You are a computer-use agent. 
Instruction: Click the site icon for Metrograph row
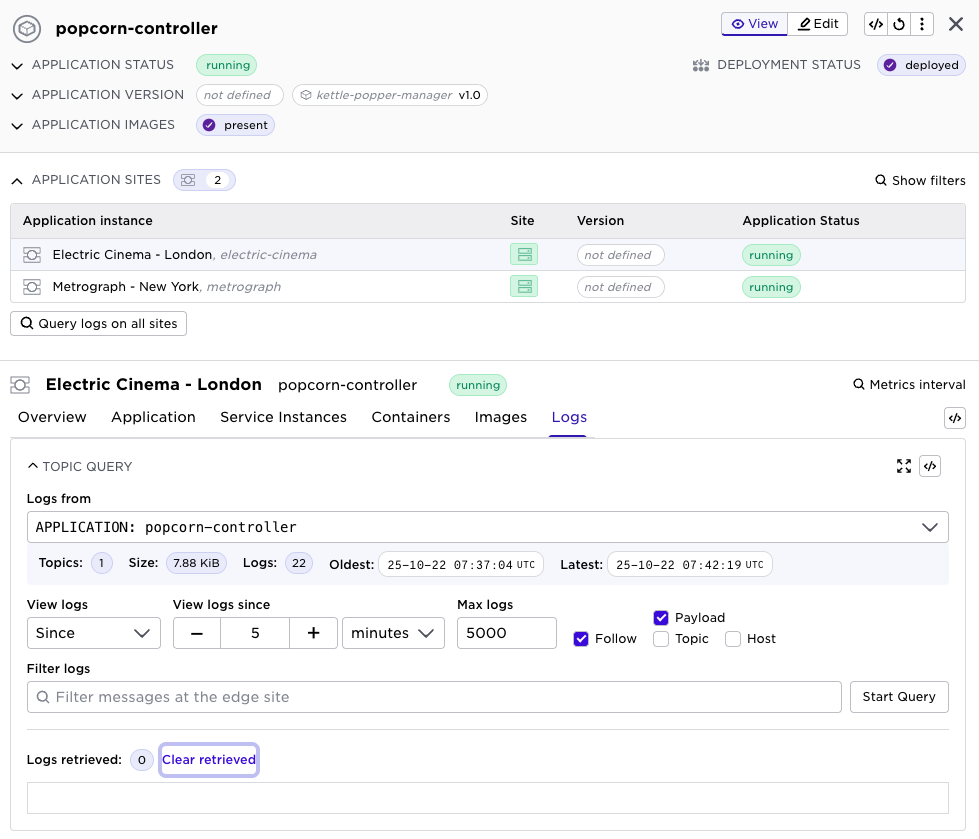point(523,287)
